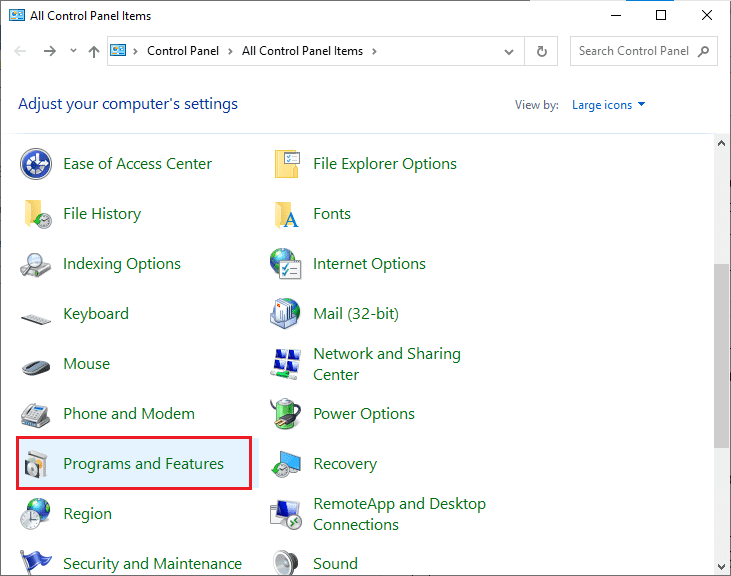Open the Fonts folder icon
Viewport: 731px width, 576px height.
(x=286, y=214)
